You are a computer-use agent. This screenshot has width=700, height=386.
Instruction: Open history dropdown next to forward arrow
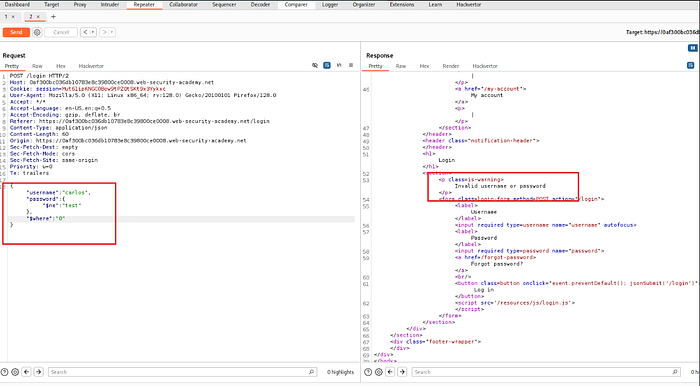[112, 32]
